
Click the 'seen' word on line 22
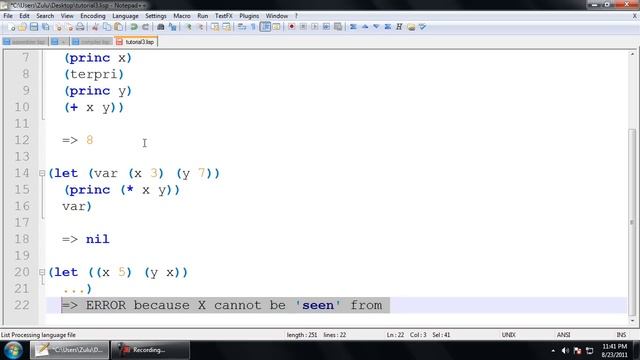tap(318, 305)
